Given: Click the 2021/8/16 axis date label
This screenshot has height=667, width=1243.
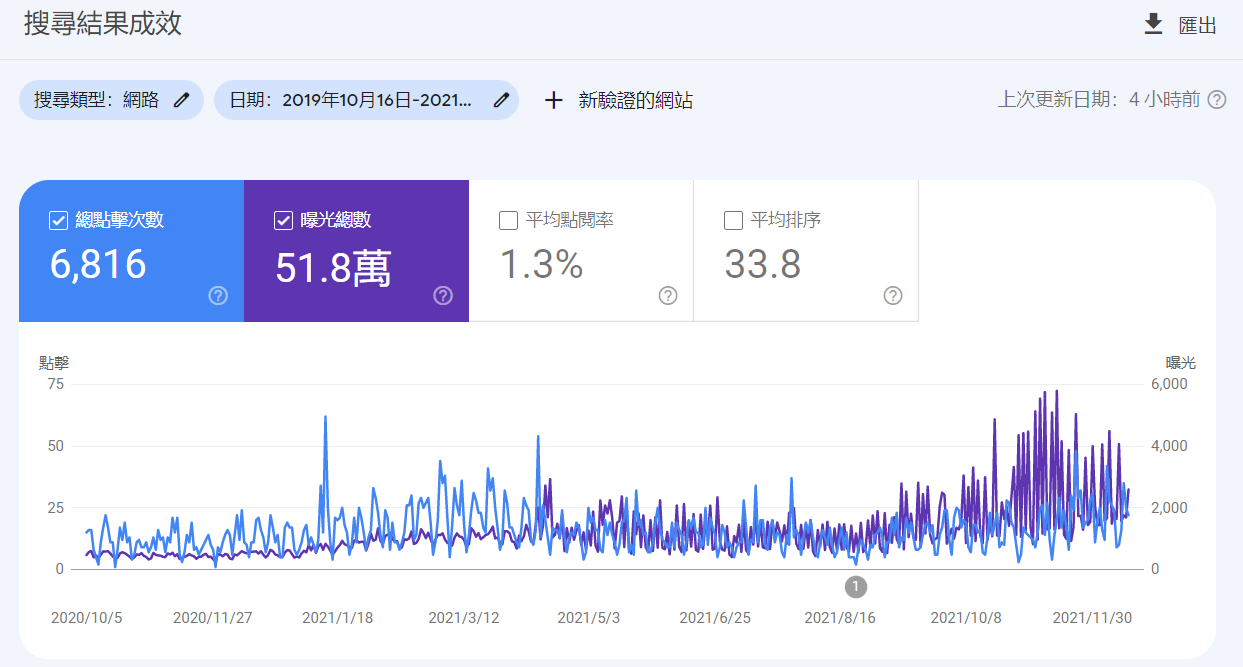Looking at the screenshot, I should pyautogui.click(x=840, y=618).
